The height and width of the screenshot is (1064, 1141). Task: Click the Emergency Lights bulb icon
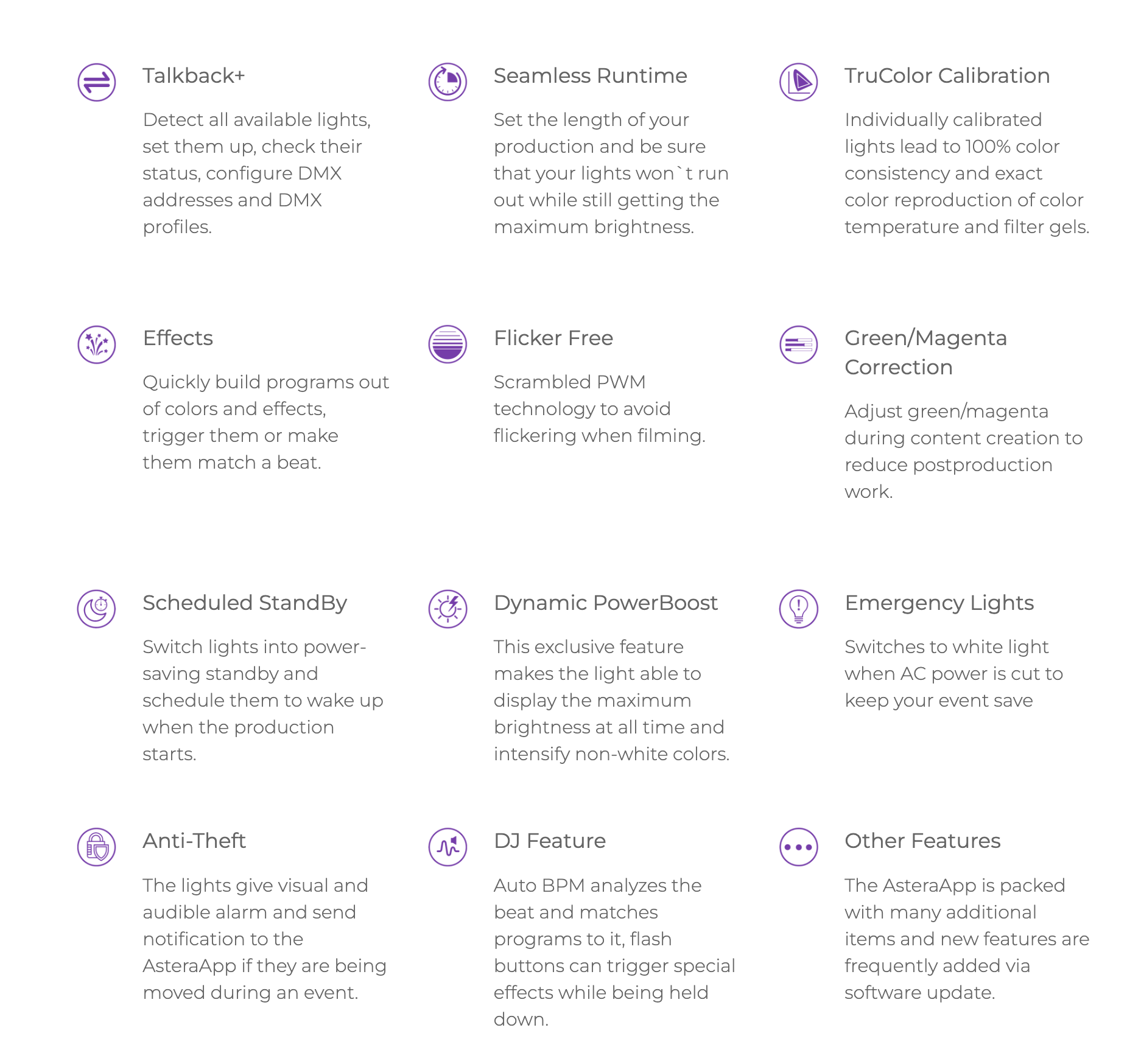[x=798, y=609]
